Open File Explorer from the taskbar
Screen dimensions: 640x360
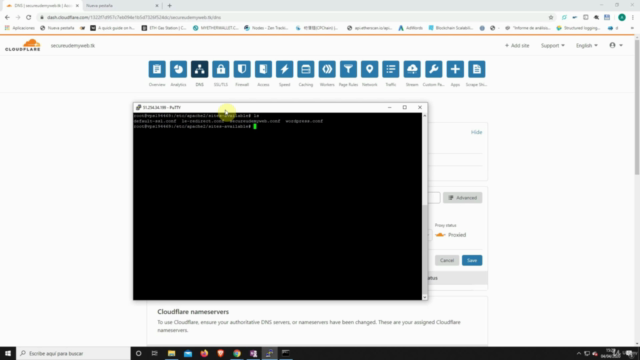click(x=171, y=353)
